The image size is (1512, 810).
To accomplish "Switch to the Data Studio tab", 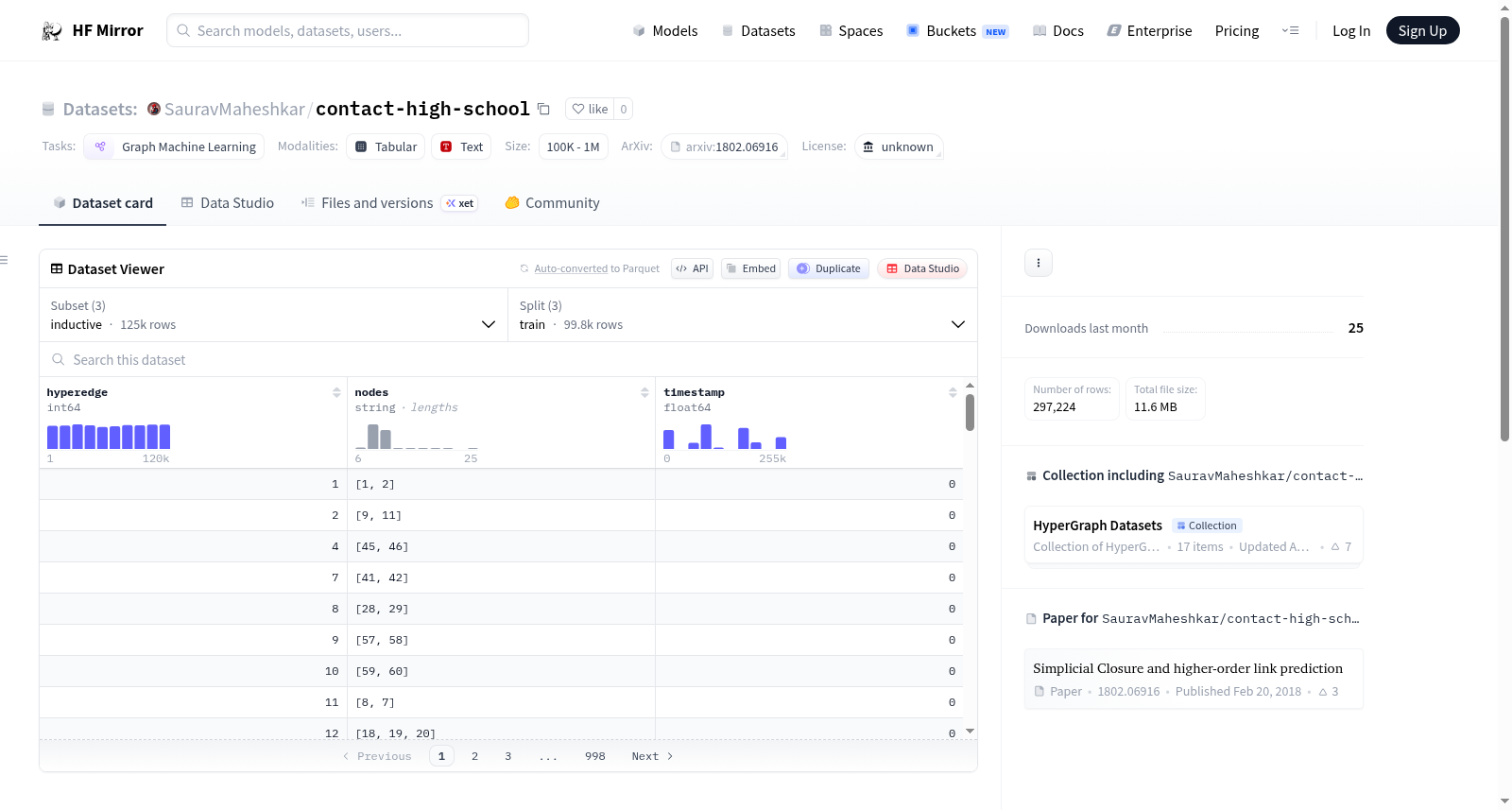I will click(228, 203).
